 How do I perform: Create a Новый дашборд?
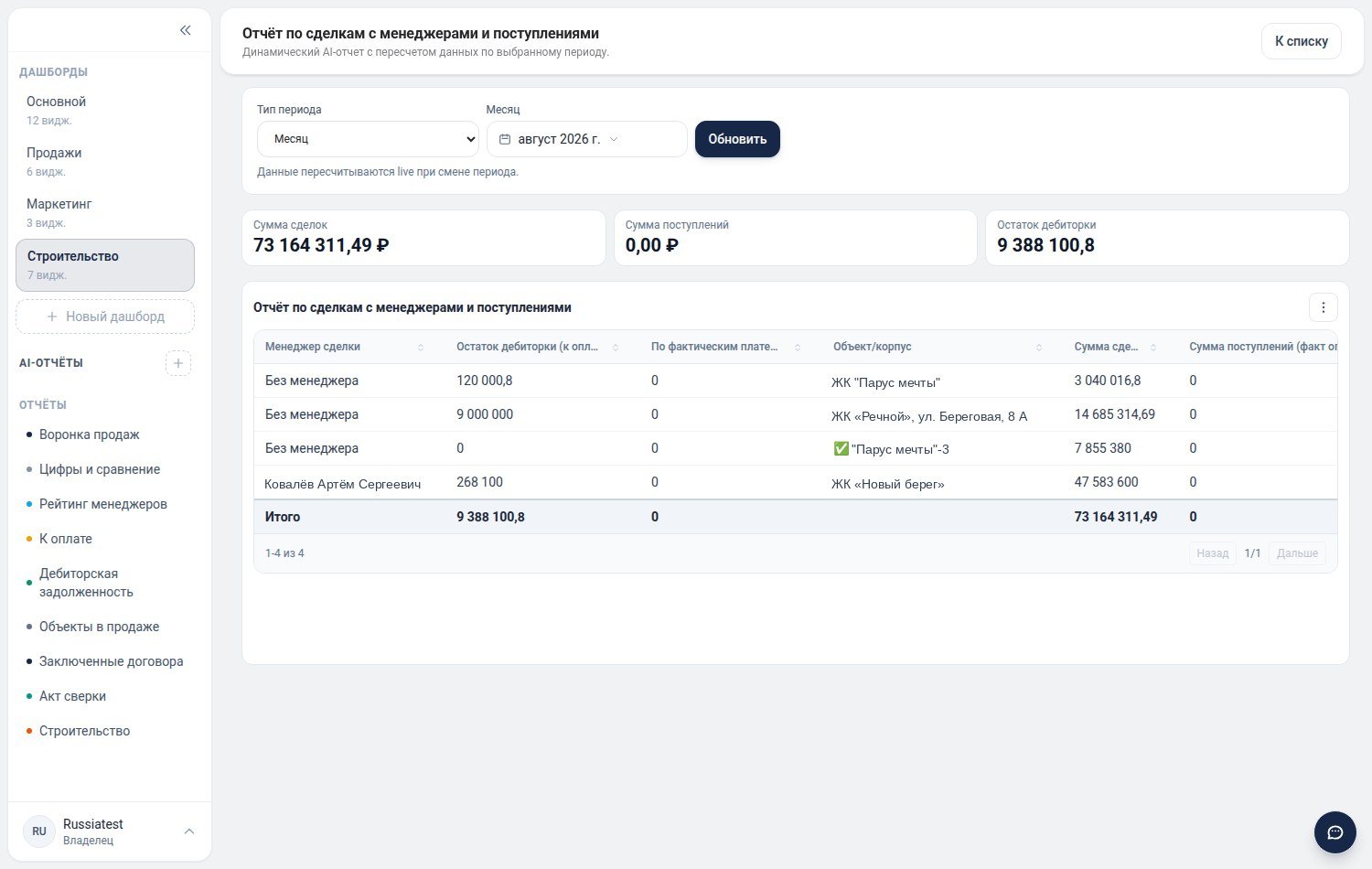(x=105, y=316)
